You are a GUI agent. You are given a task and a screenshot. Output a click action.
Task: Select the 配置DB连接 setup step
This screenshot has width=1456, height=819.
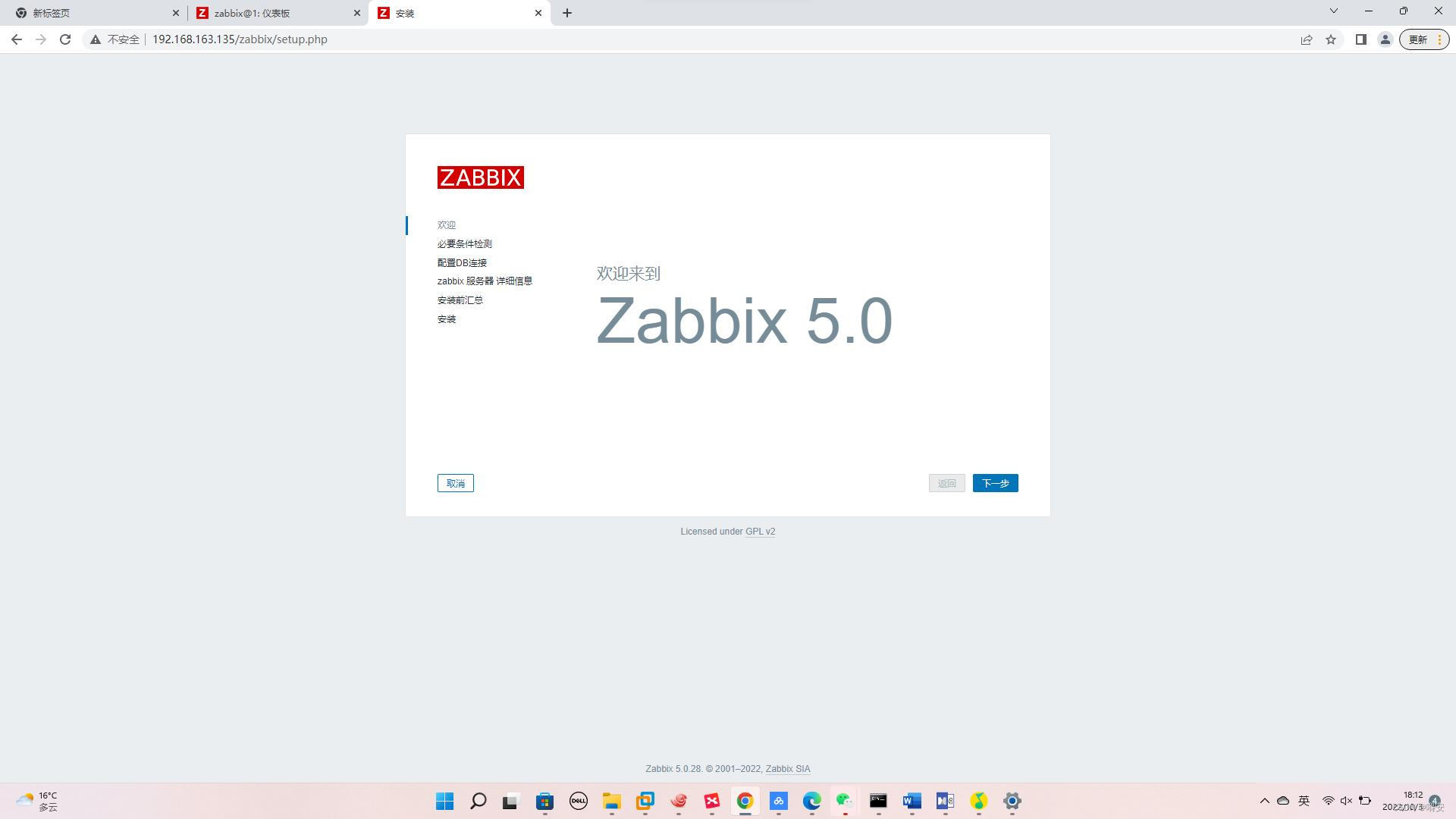coord(462,263)
